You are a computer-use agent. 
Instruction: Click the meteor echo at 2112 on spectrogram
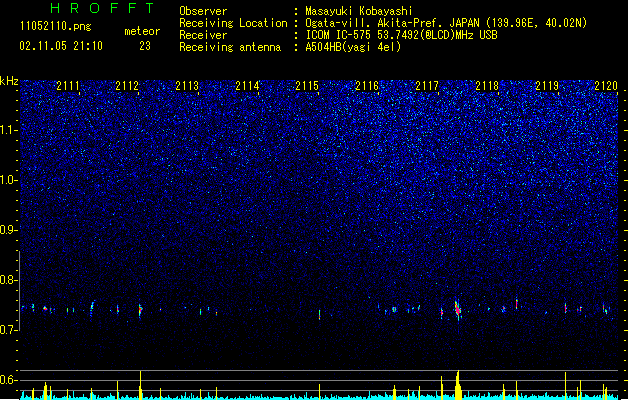pyautogui.click(x=140, y=310)
